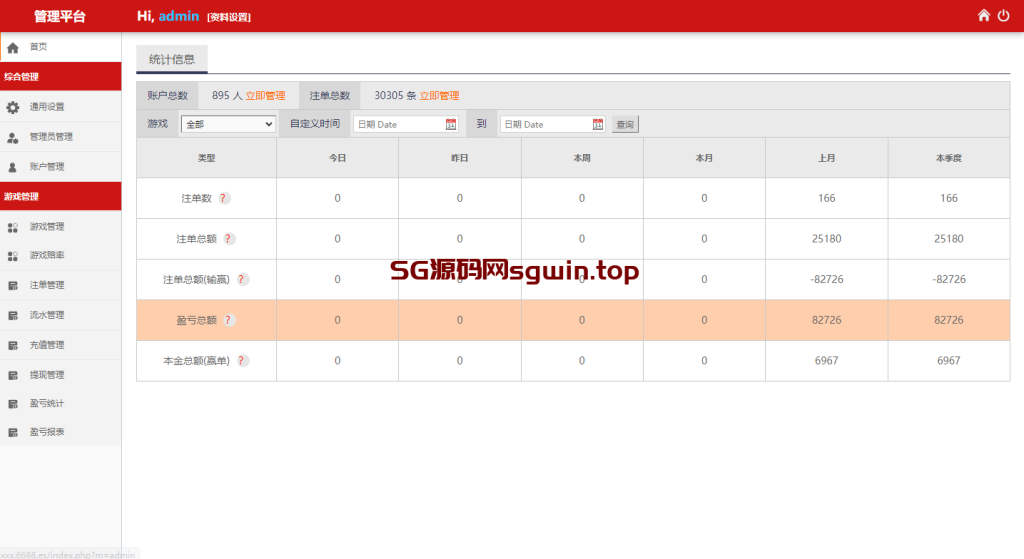
Task: Click the help icon beside 本金总额(赢单)
Action: tap(243, 361)
